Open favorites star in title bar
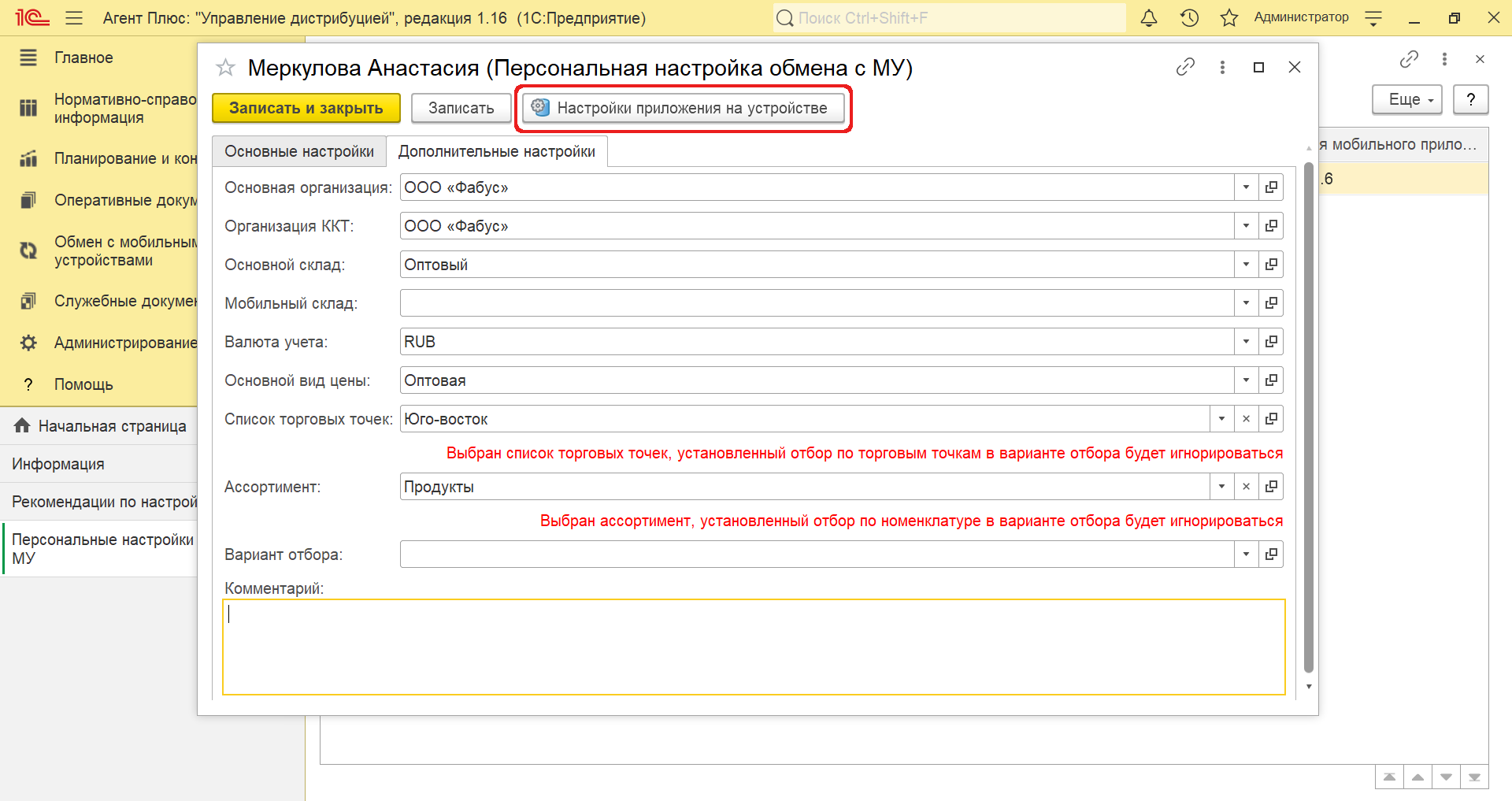Screen dimensions: 1512x801 point(1229,18)
